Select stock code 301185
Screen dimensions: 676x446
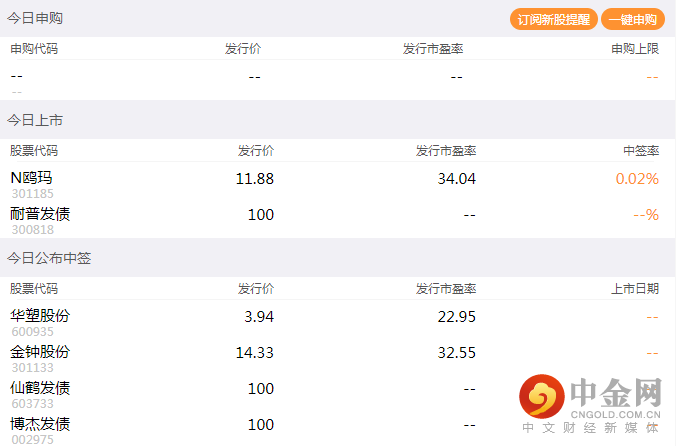[32, 194]
